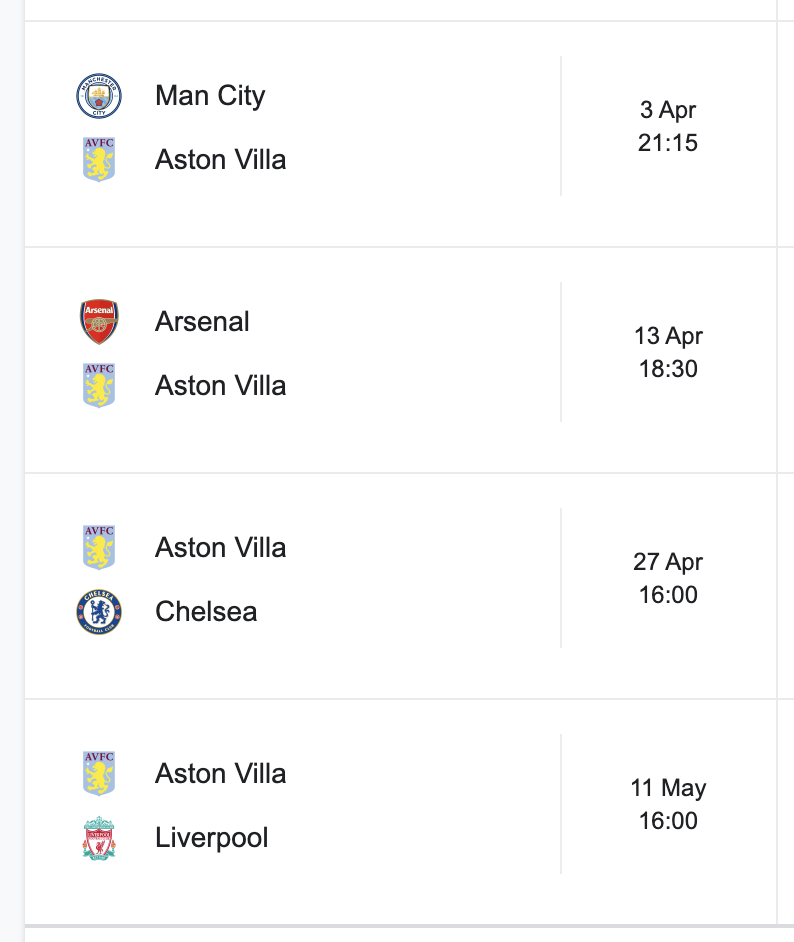
Task: Open the Liverpool team name
Action: point(211,838)
